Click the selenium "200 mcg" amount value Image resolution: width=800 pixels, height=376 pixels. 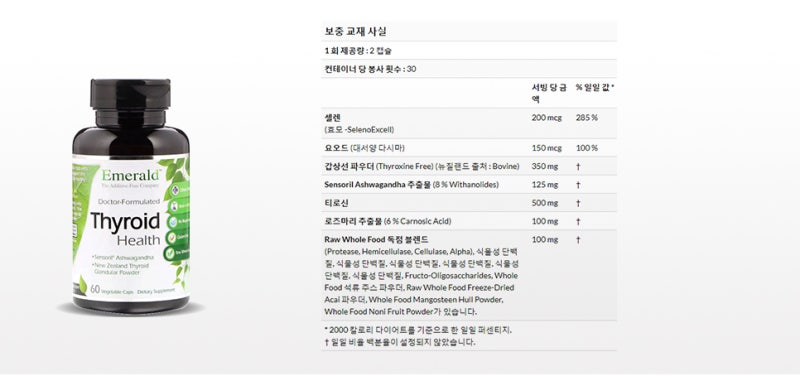546,118
